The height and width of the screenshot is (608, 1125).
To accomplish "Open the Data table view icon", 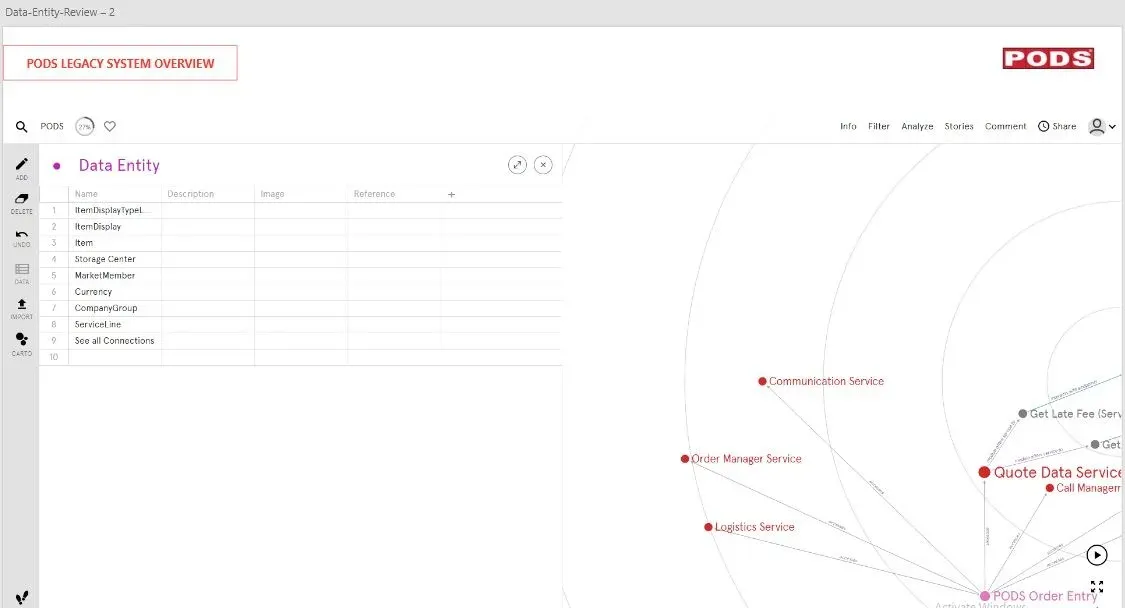I will 21,270.
